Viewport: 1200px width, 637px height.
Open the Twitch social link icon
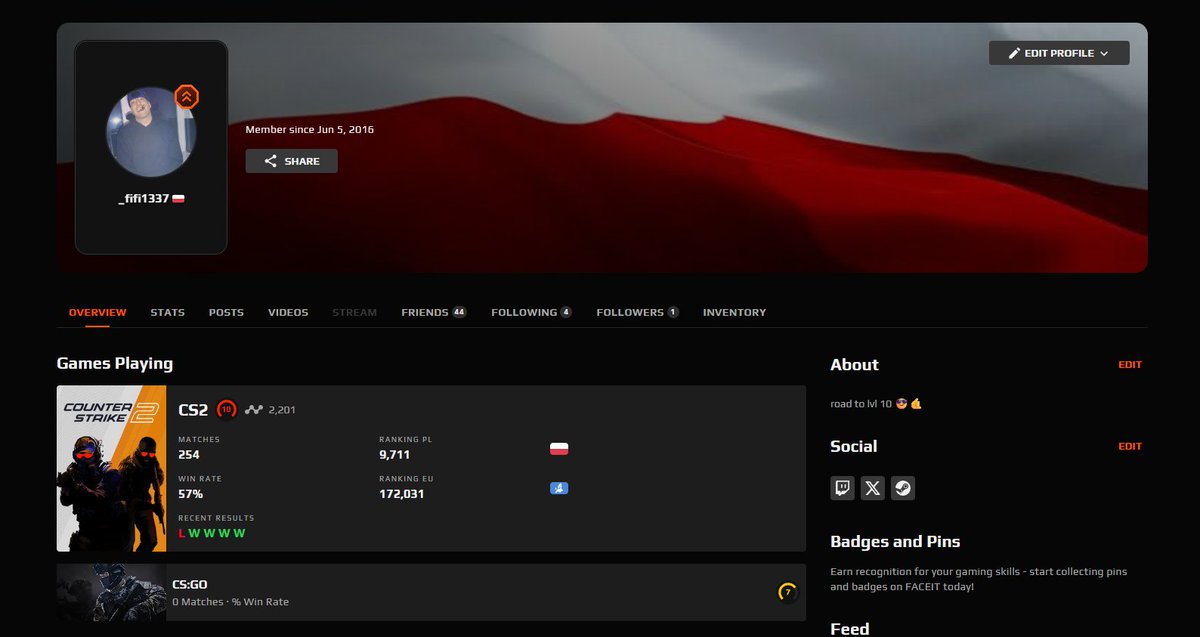coord(843,488)
